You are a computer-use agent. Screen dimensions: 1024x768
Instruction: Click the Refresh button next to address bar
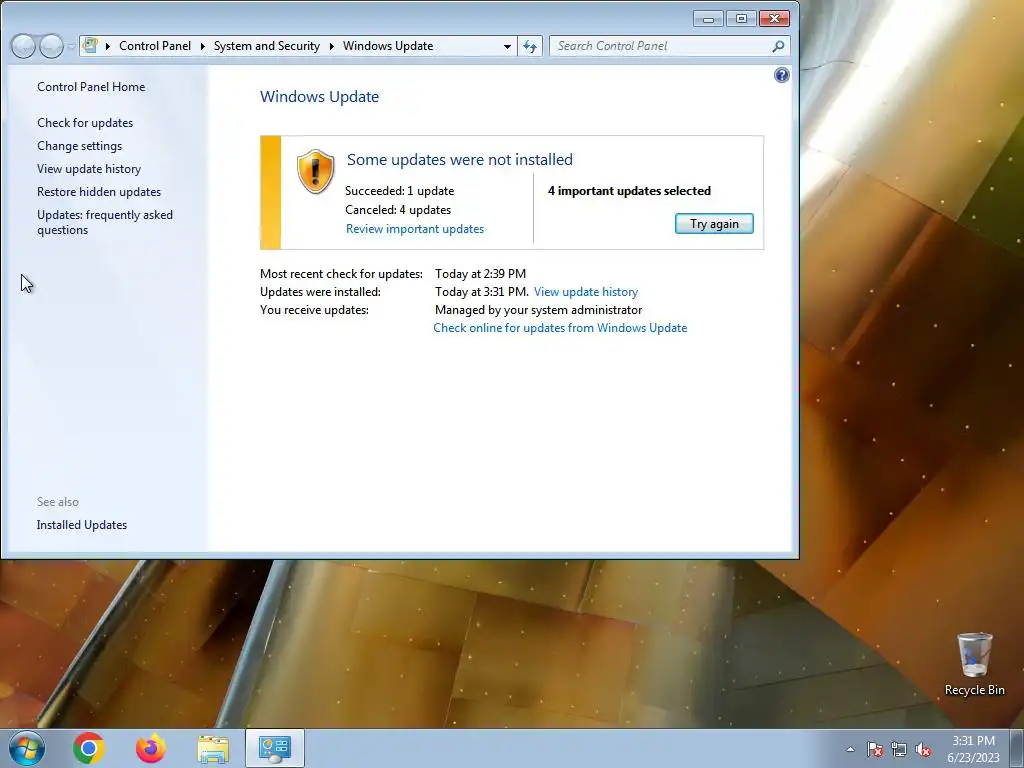[x=530, y=46]
